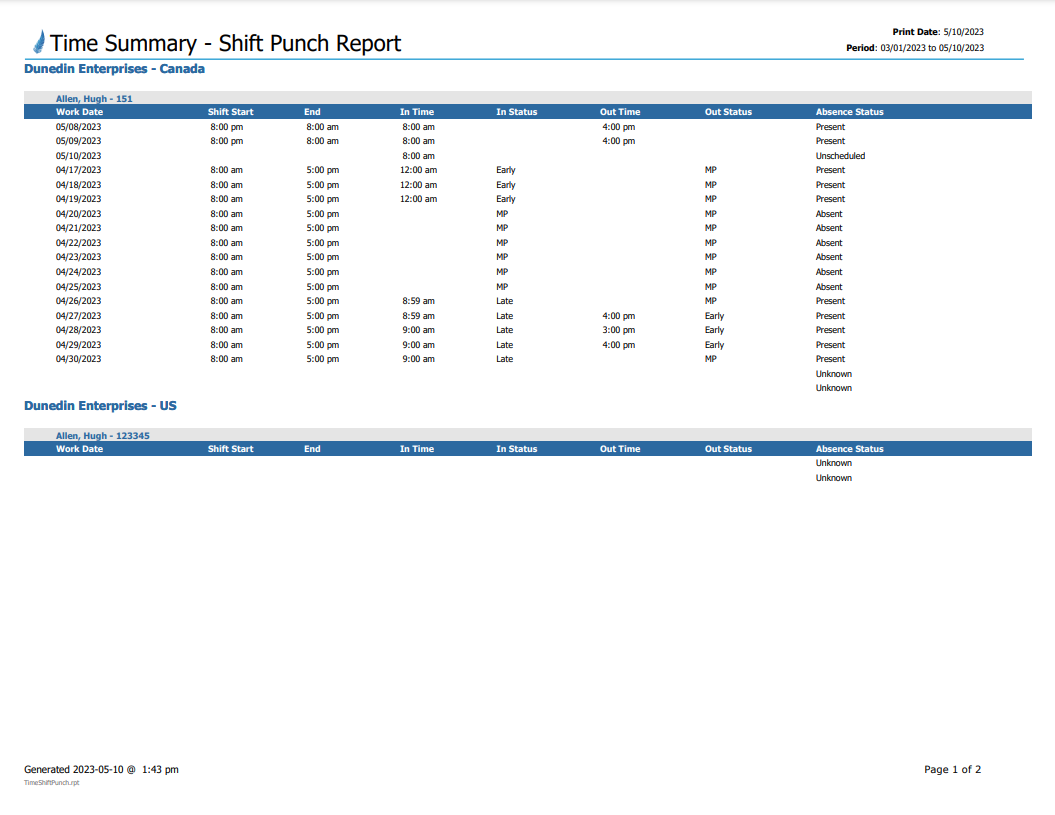Select the 04/30/2023 work date entry
1055x815 pixels.
click(x=79, y=359)
